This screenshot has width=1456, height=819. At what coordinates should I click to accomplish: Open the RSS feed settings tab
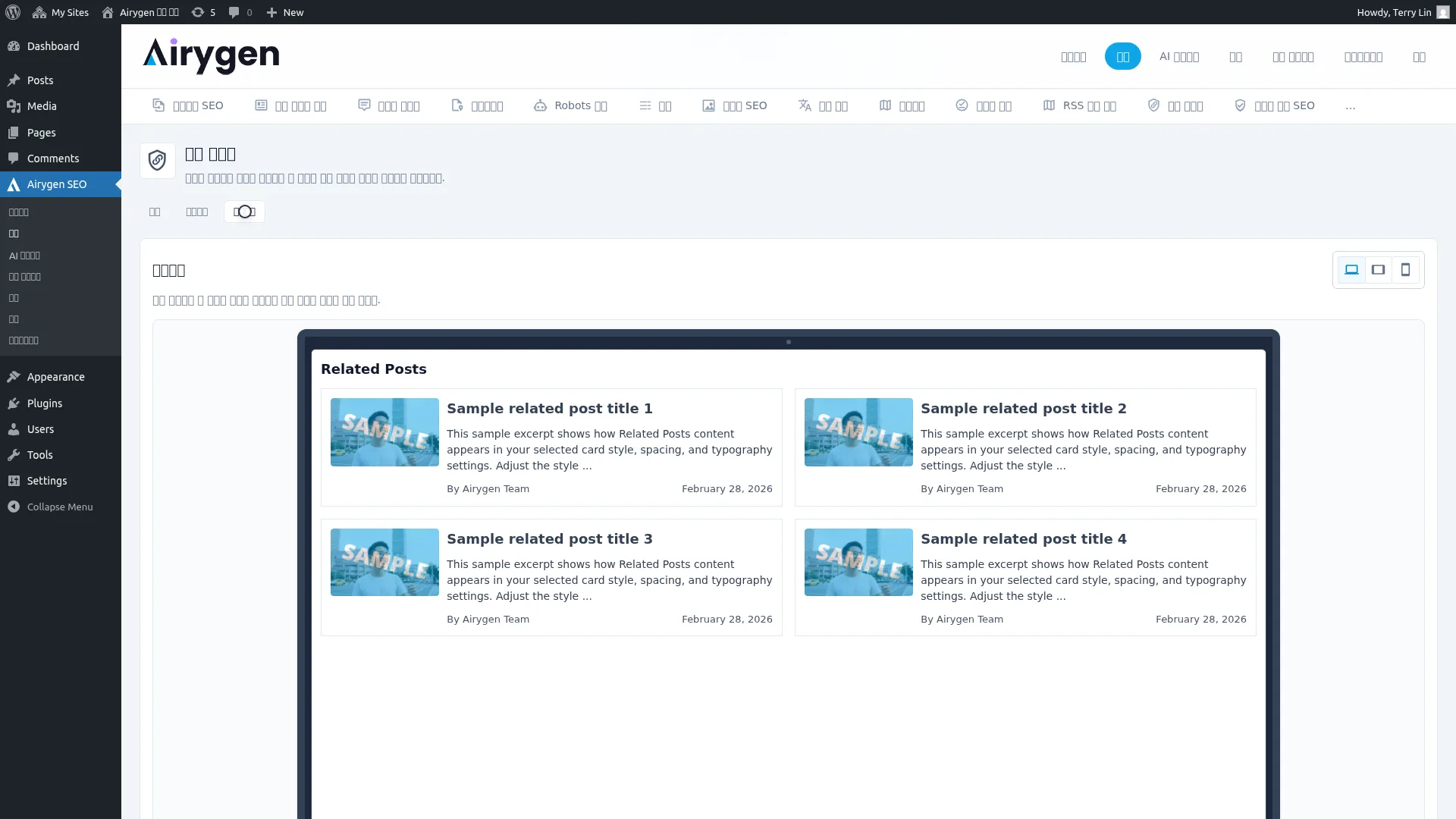click(1079, 105)
